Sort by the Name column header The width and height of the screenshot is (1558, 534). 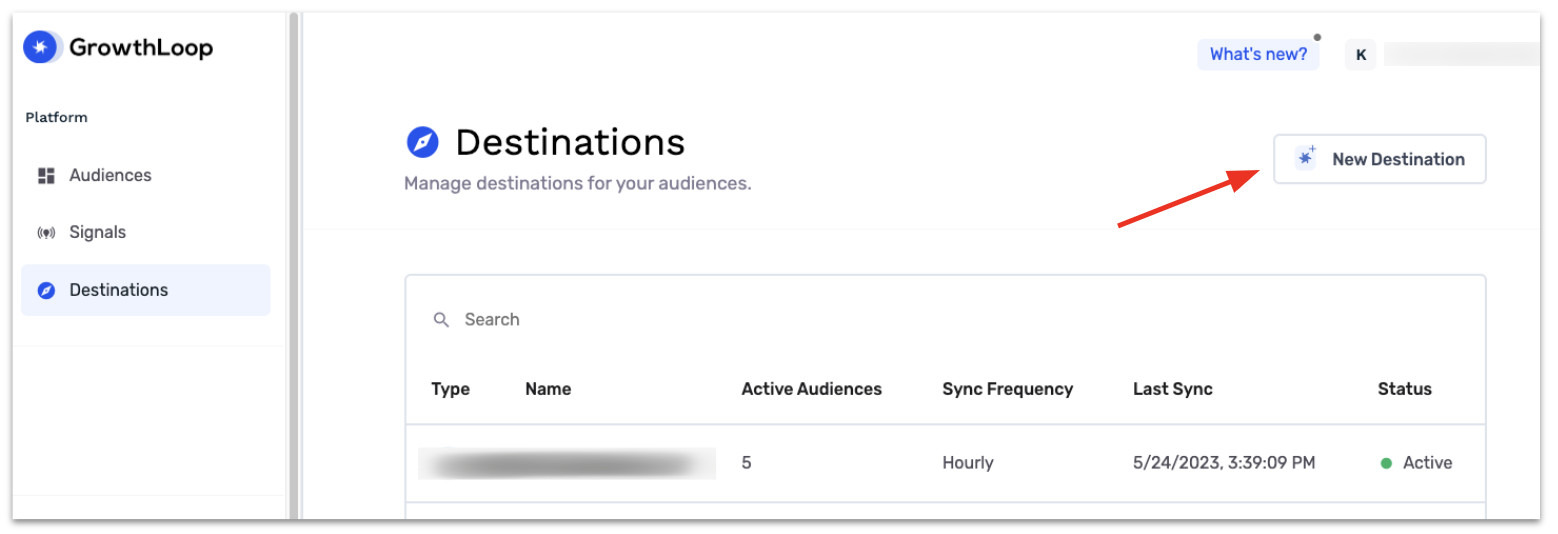(x=548, y=389)
